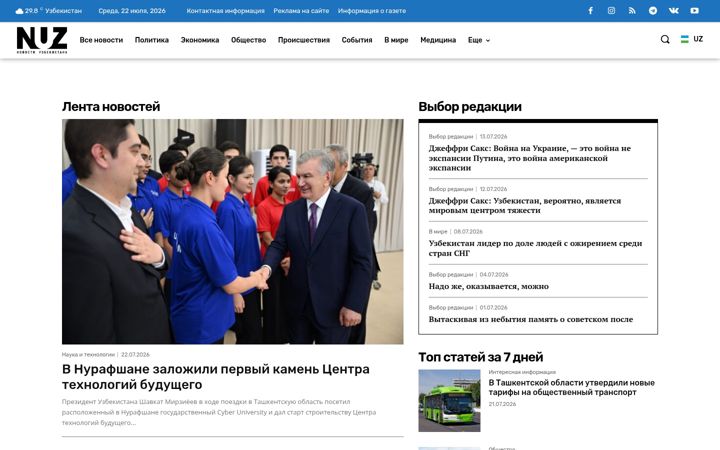The height and width of the screenshot is (450, 720).
Task: Click the weather cloud icon
Action: (x=19, y=11)
